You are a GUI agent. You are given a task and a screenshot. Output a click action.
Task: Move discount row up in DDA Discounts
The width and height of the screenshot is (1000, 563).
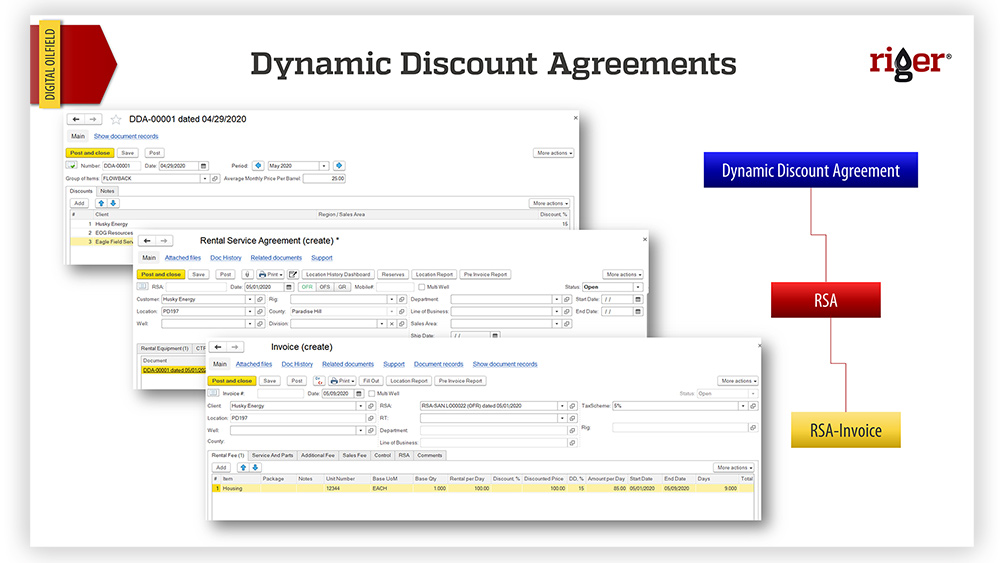[x=100, y=203]
